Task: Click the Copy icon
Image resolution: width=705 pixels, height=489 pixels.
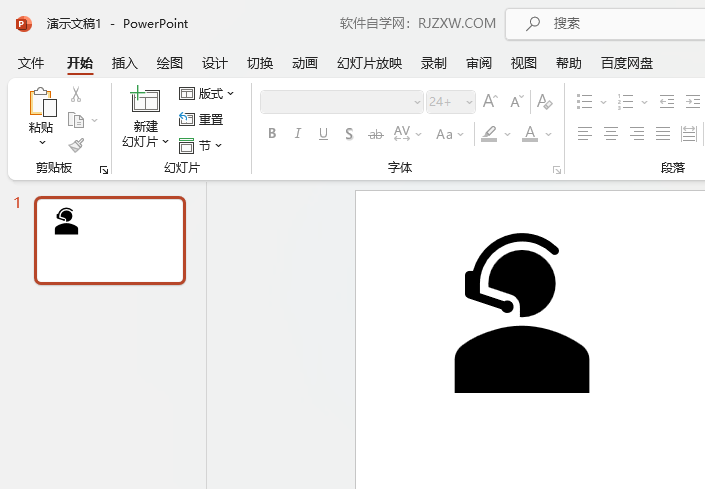Action: (76, 120)
